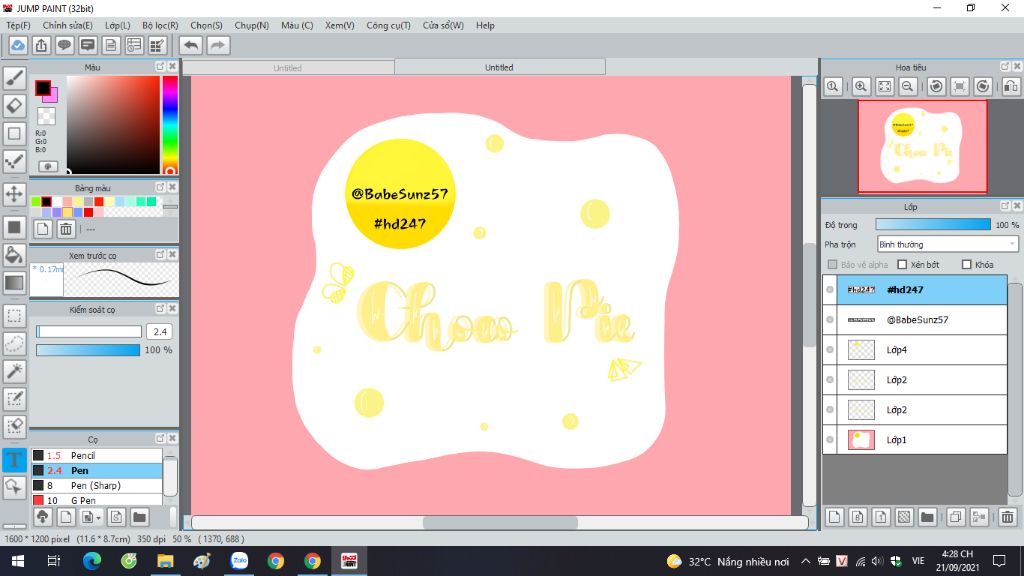This screenshot has width=1024, height=576.
Task: Open the Bộ lọc(R) menu
Action: click(160, 25)
